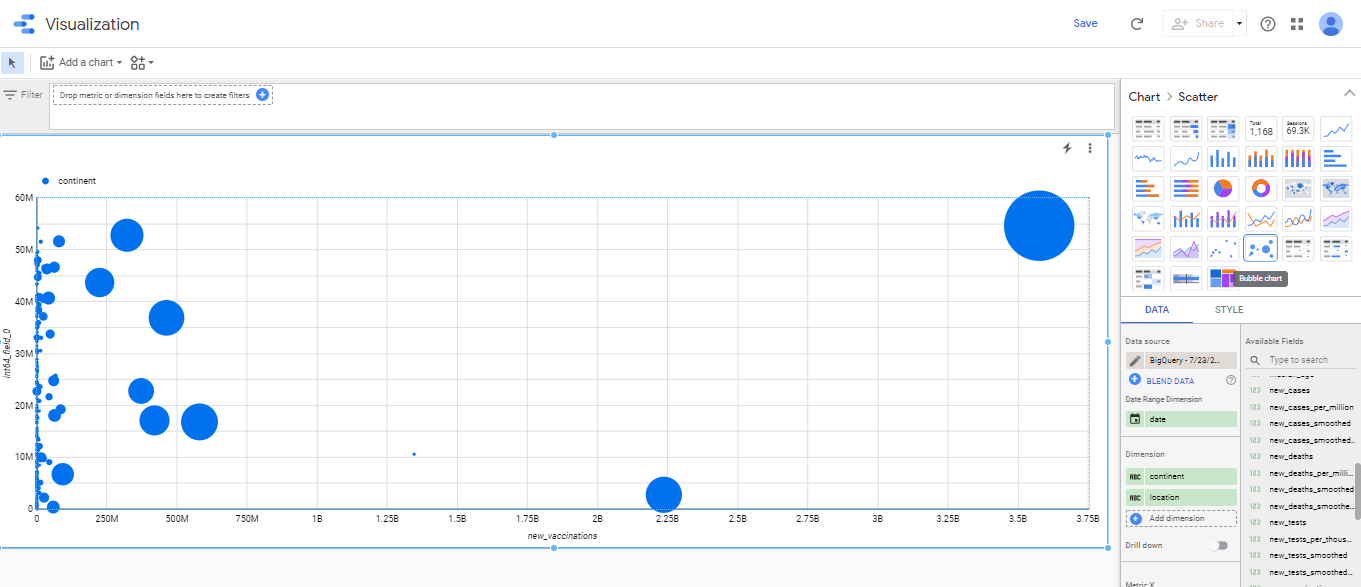Open the Add a chart dropdown

point(81,62)
